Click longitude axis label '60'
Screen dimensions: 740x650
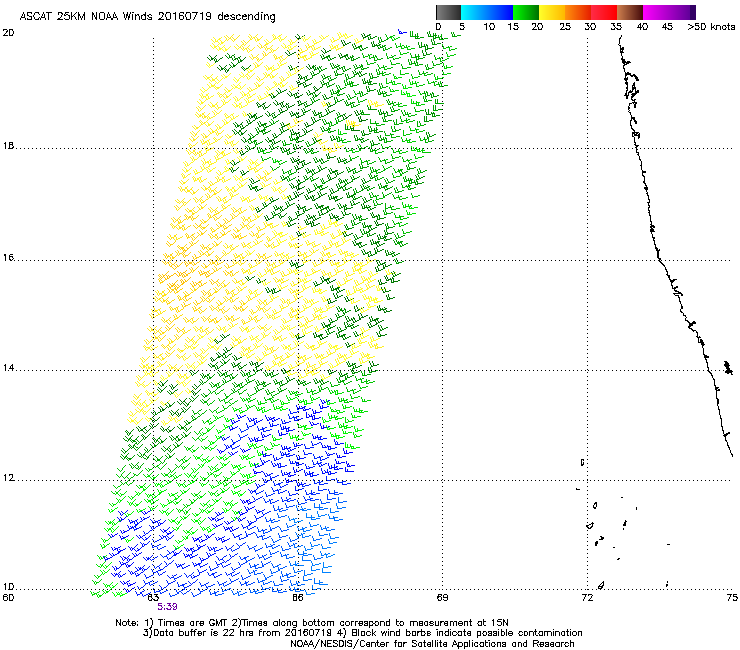coord(8,598)
